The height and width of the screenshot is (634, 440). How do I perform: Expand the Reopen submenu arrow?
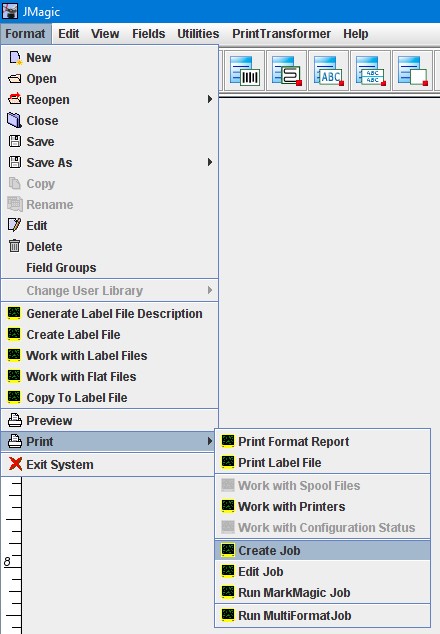209,99
